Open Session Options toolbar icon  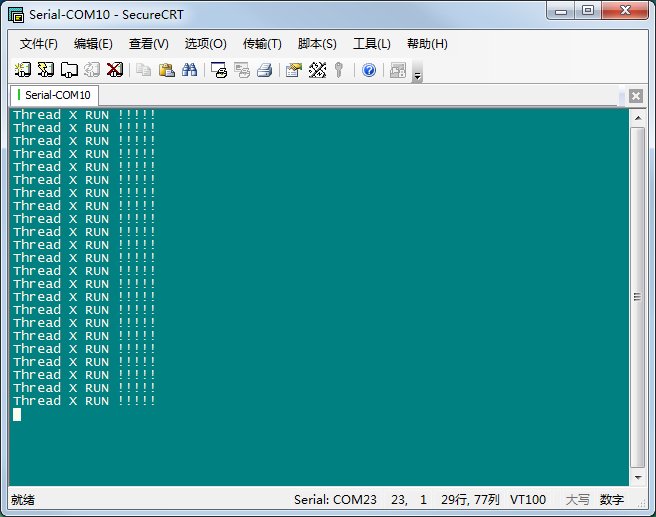(x=294, y=70)
